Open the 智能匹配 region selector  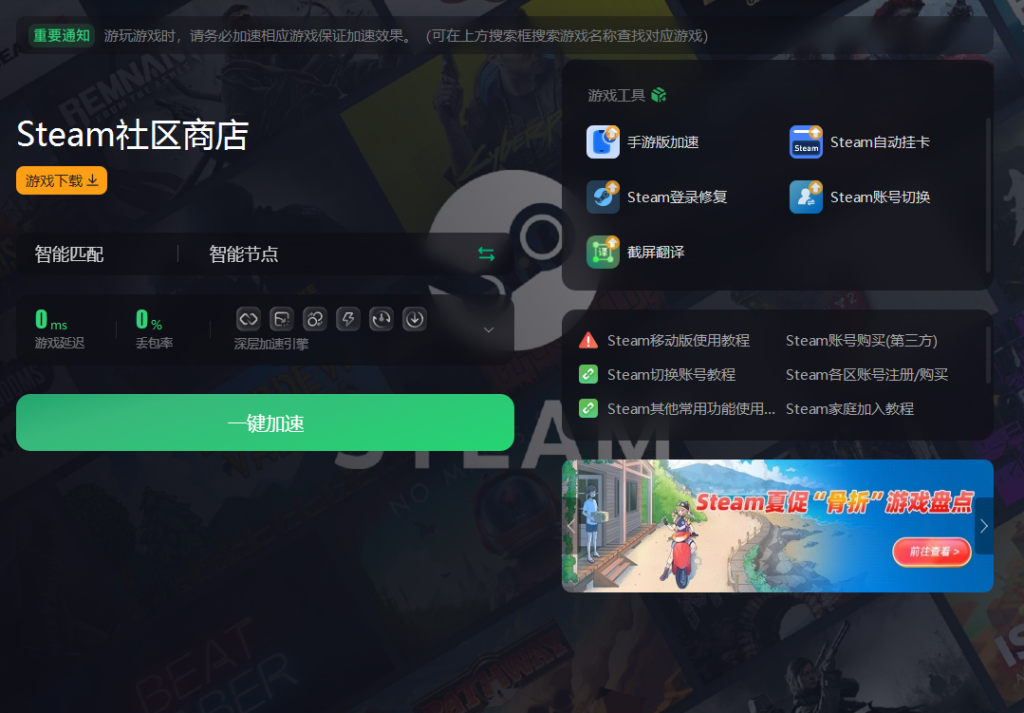click(x=69, y=254)
